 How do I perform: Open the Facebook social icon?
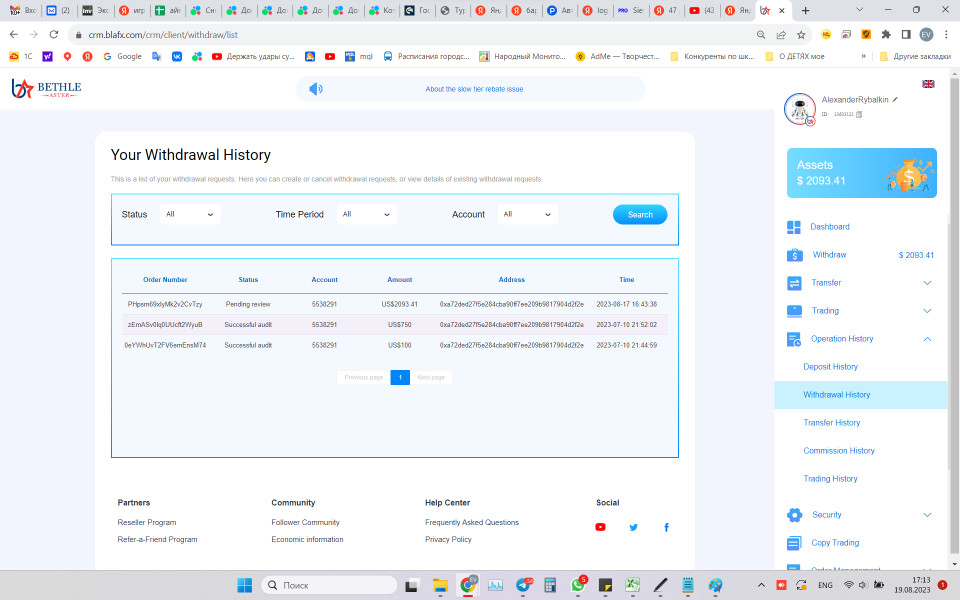coord(666,527)
